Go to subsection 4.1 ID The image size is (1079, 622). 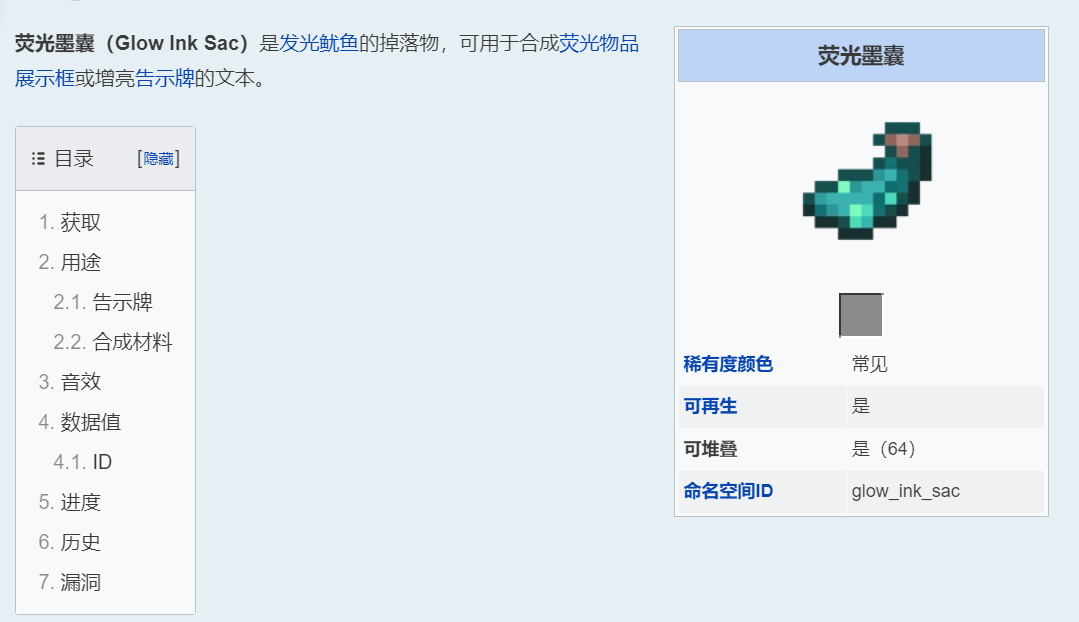point(102,463)
